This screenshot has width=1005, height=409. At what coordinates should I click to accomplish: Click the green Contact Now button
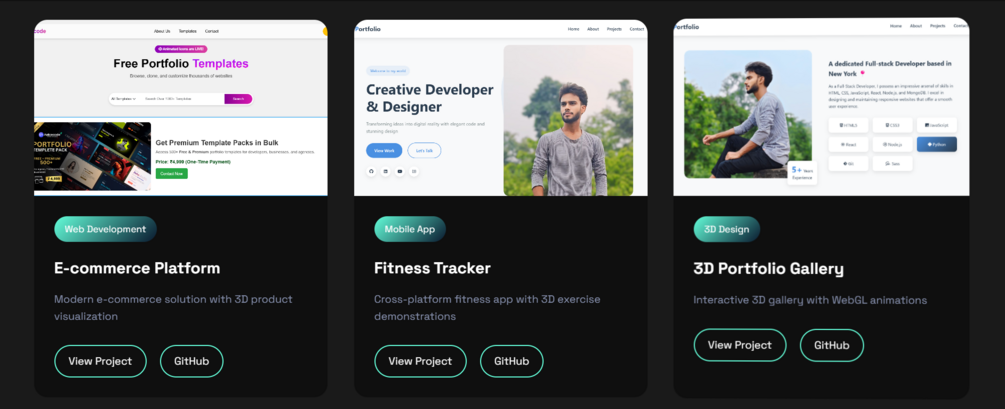pos(172,174)
